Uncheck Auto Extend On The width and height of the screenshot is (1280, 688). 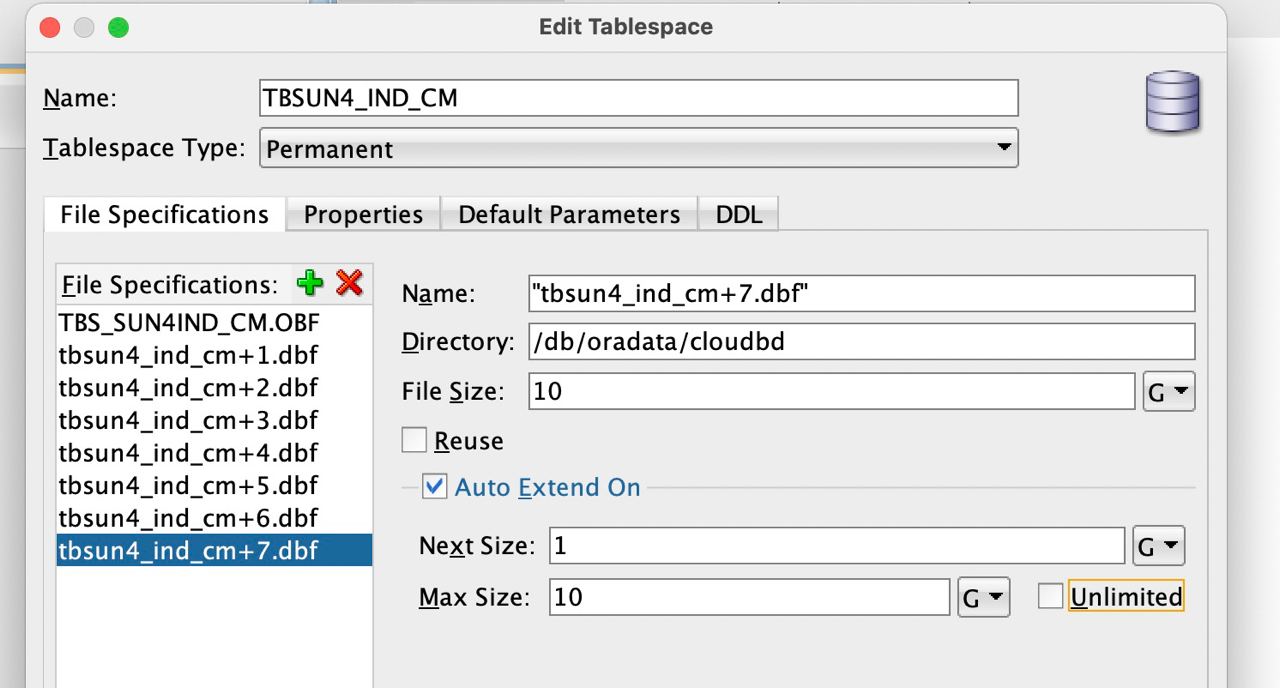pyautogui.click(x=435, y=487)
